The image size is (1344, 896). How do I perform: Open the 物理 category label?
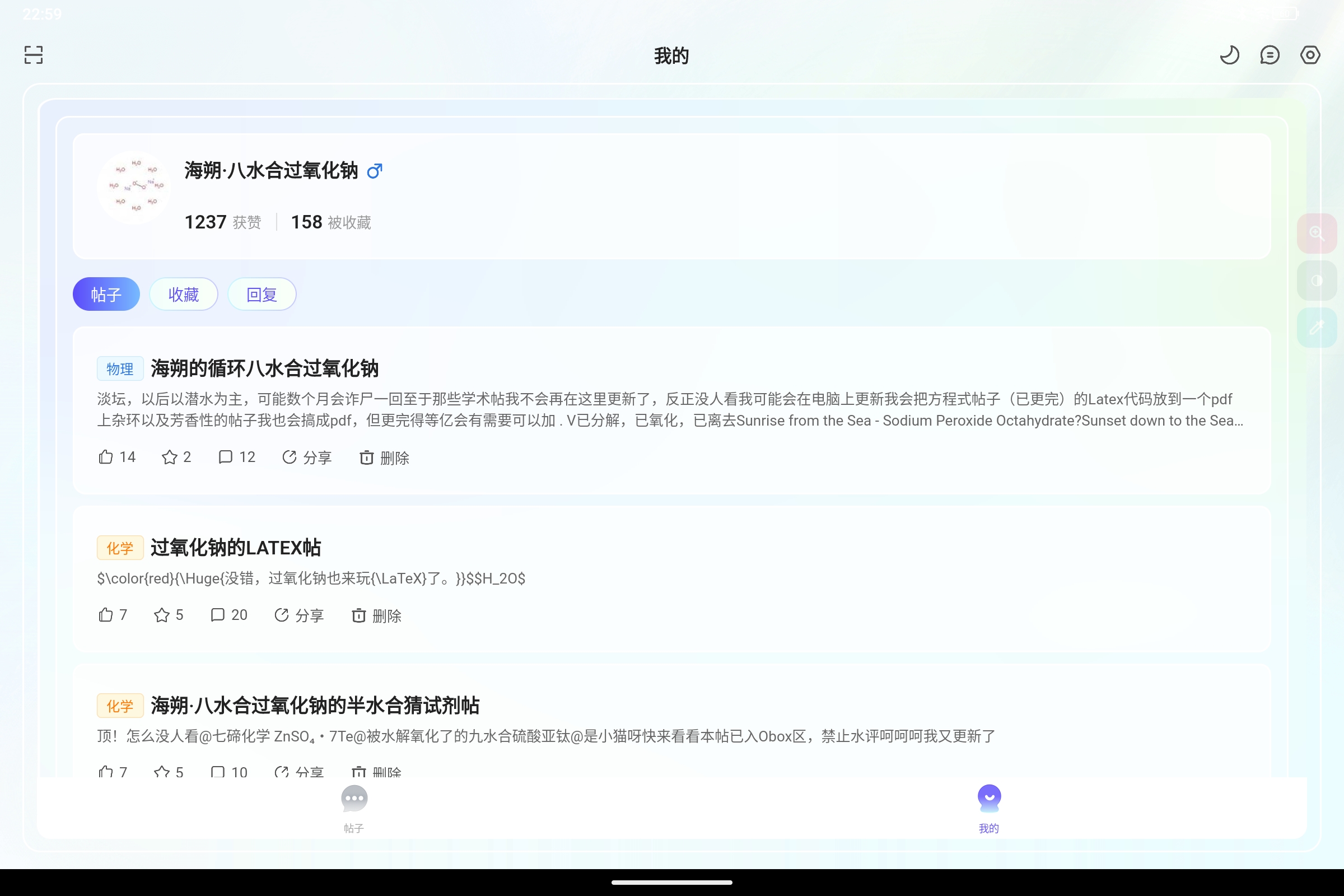click(120, 368)
